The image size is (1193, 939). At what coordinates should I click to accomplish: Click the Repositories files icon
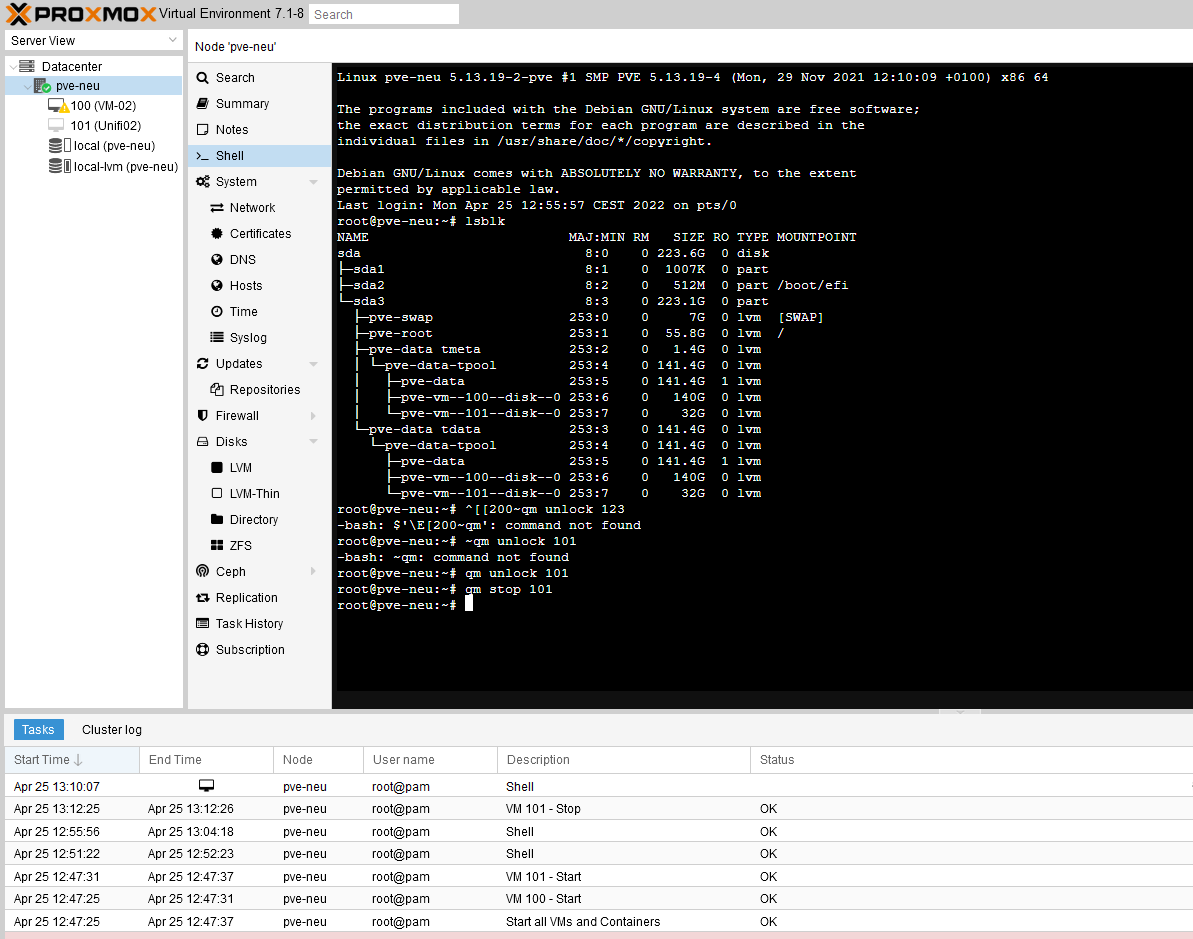(217, 390)
